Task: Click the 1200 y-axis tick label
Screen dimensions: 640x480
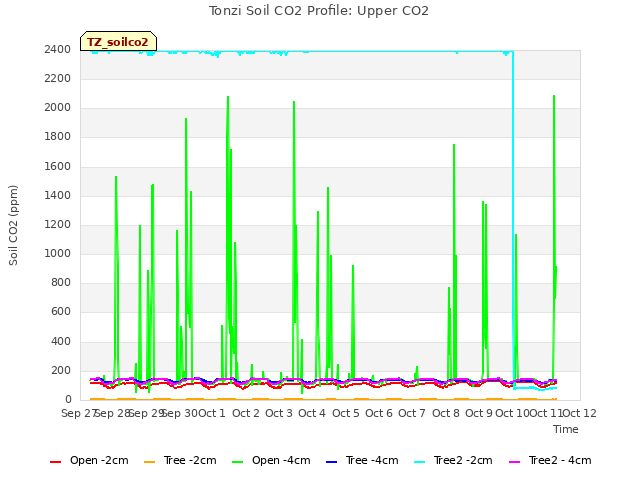Action: (x=58, y=224)
